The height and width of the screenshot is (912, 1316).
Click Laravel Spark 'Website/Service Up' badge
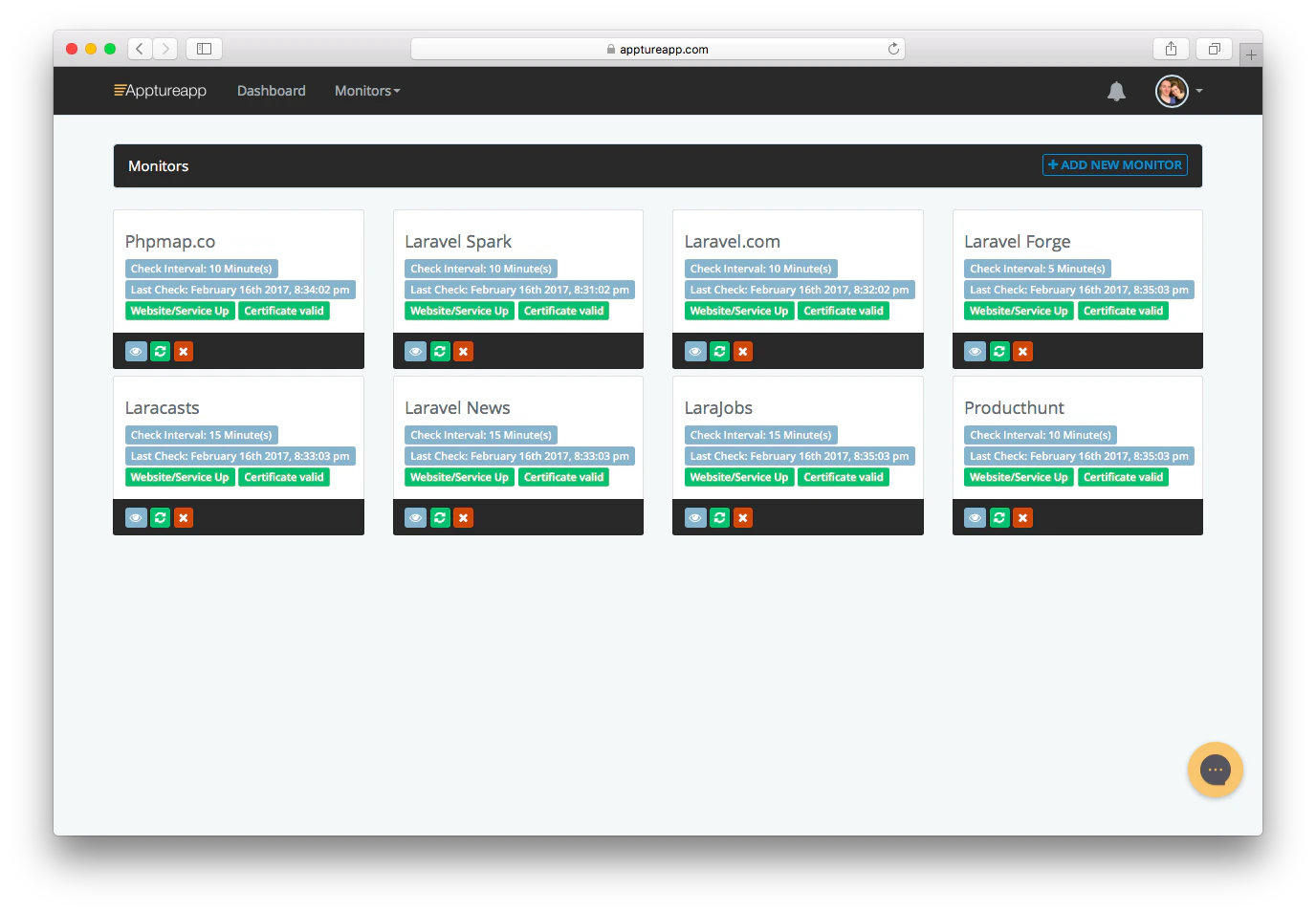click(x=459, y=311)
